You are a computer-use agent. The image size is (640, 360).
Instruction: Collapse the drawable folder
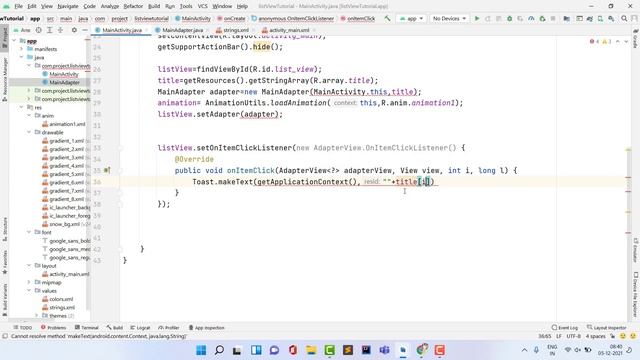tap(29, 132)
